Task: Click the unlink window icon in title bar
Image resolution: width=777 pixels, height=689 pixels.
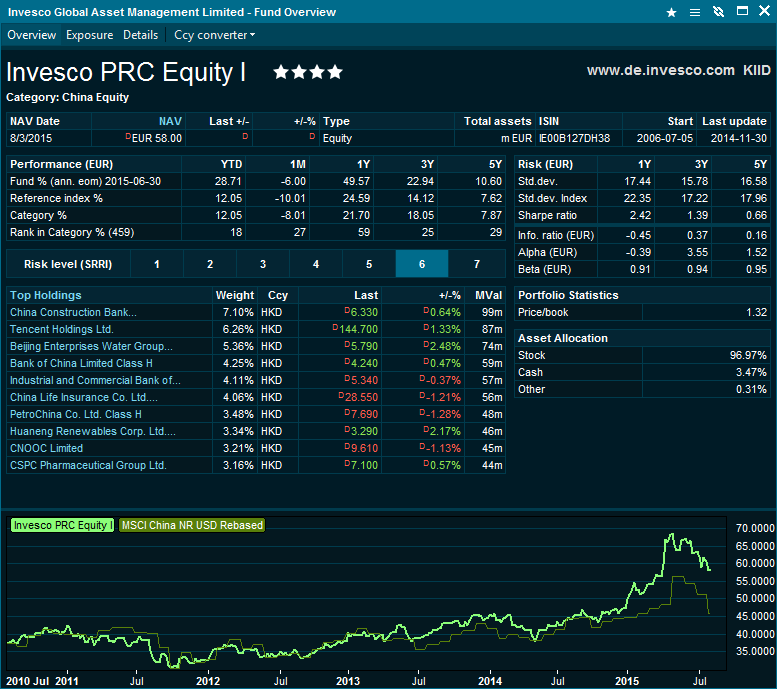Action: (x=719, y=12)
